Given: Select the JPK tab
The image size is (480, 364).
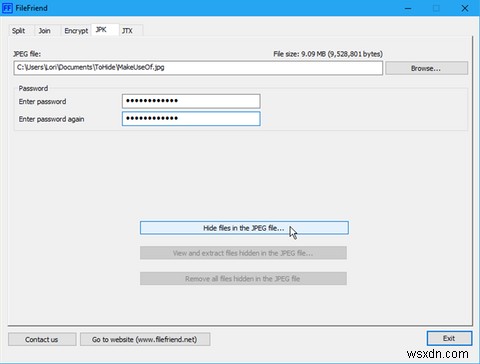Looking at the screenshot, I should point(105,30).
